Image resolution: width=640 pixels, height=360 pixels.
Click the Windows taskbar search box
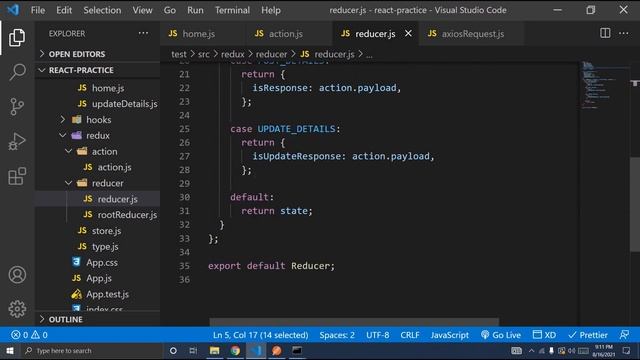point(92,351)
